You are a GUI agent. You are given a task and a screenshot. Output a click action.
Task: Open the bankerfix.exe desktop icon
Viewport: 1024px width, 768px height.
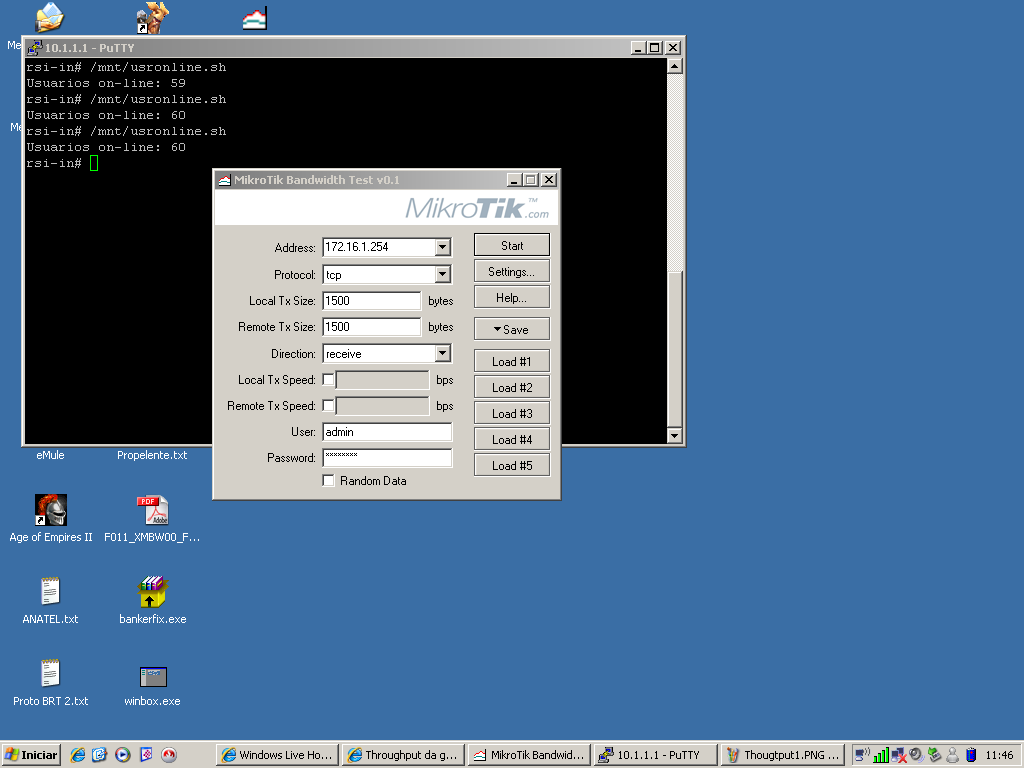click(153, 593)
